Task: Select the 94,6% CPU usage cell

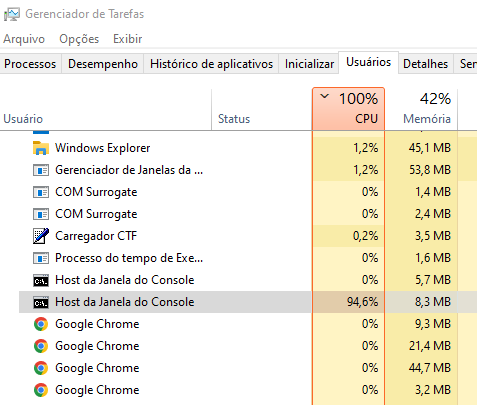Action: [348, 302]
